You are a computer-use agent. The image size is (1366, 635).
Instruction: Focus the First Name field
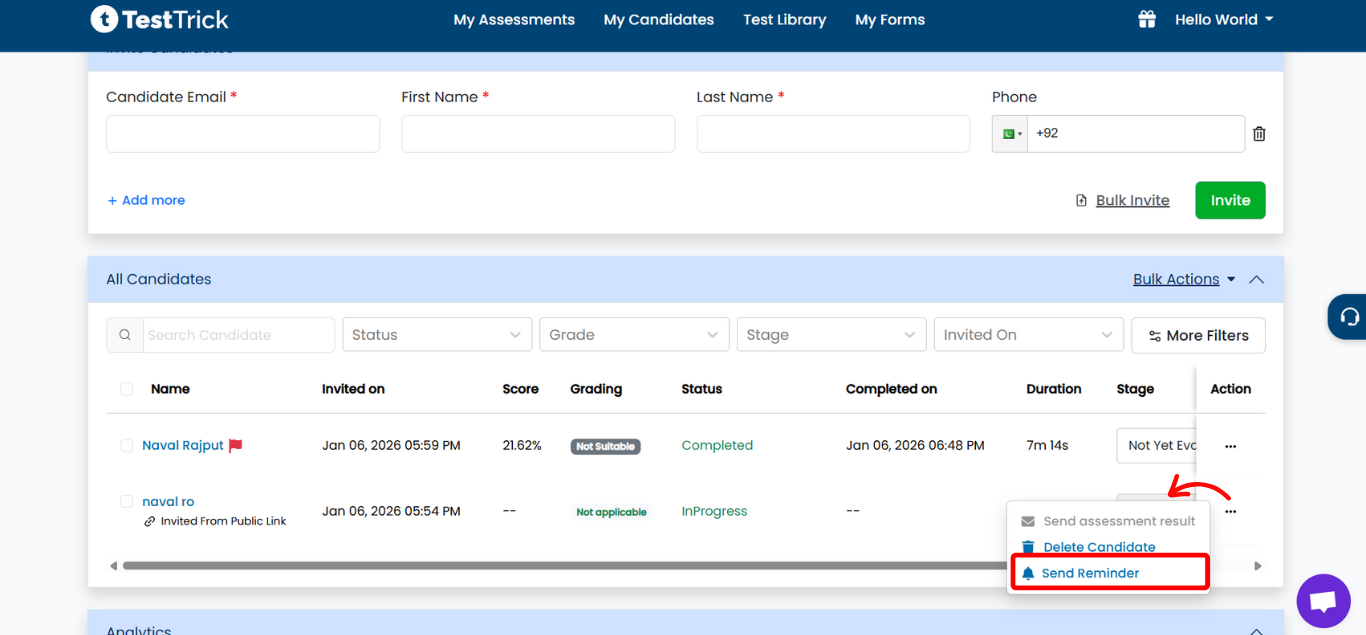(x=538, y=134)
